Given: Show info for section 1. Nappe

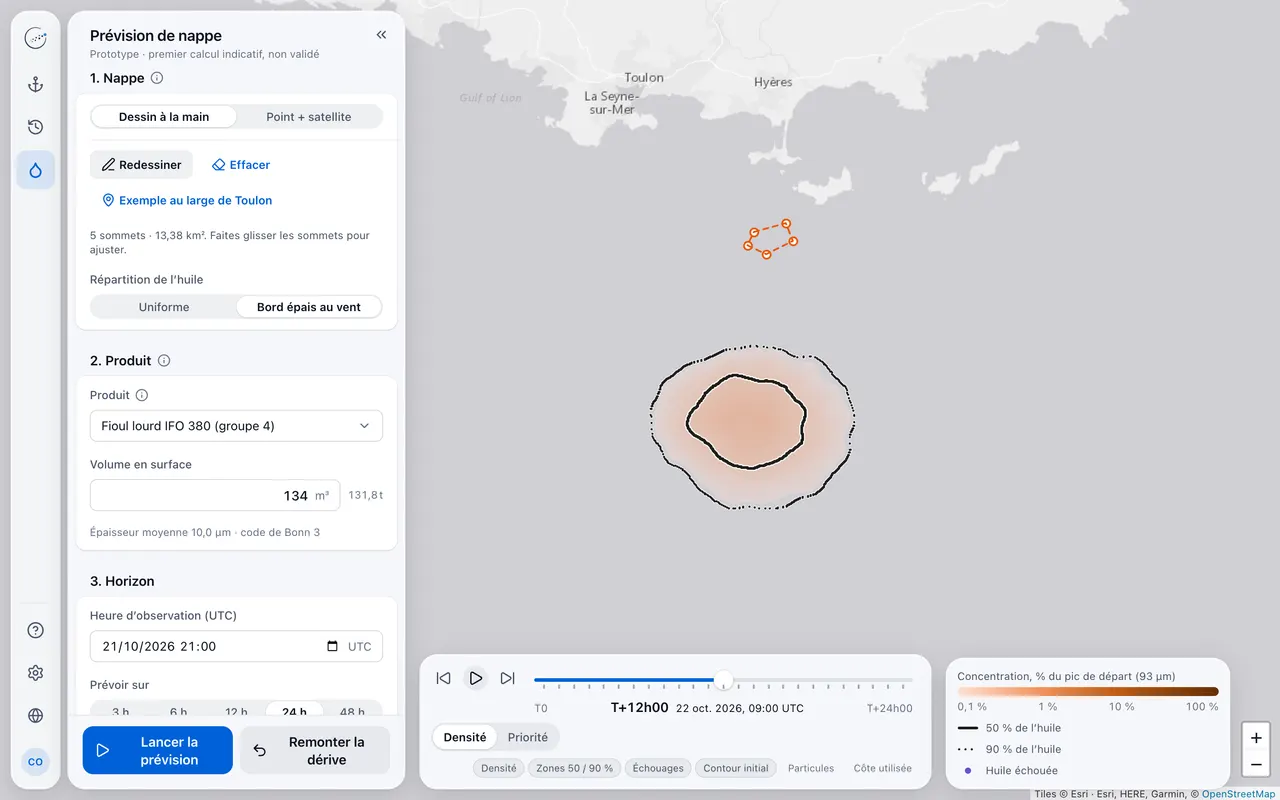Looking at the screenshot, I should [157, 78].
